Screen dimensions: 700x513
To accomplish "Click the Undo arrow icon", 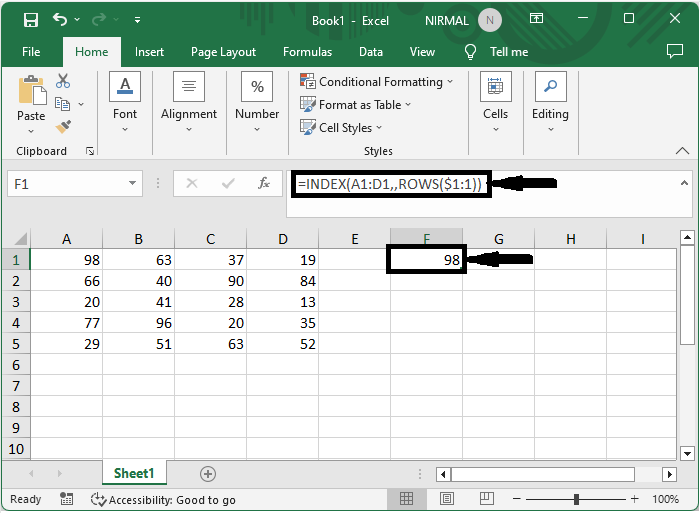I will (x=60, y=20).
